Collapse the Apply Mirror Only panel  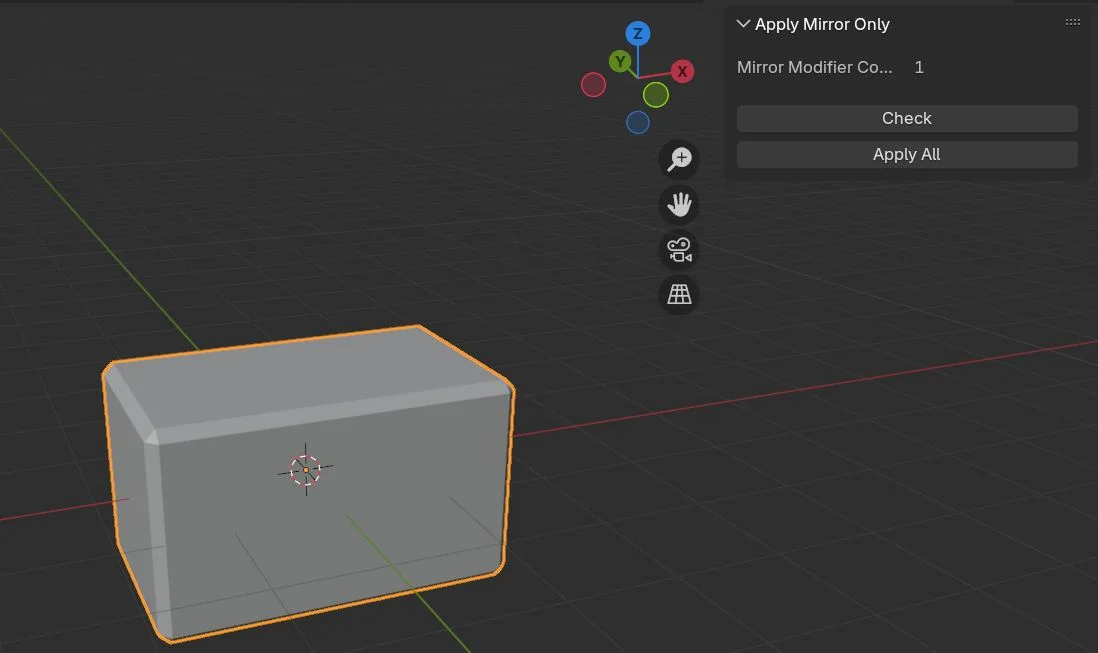(x=743, y=24)
